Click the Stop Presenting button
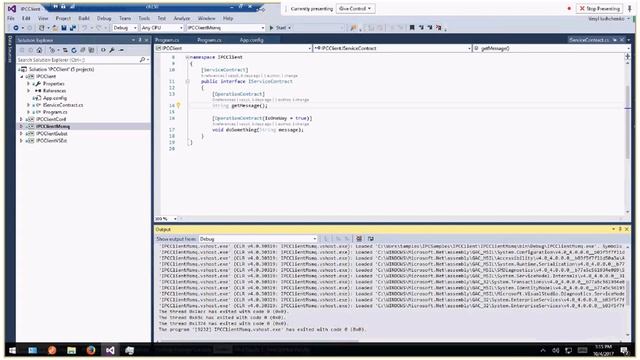 point(600,9)
